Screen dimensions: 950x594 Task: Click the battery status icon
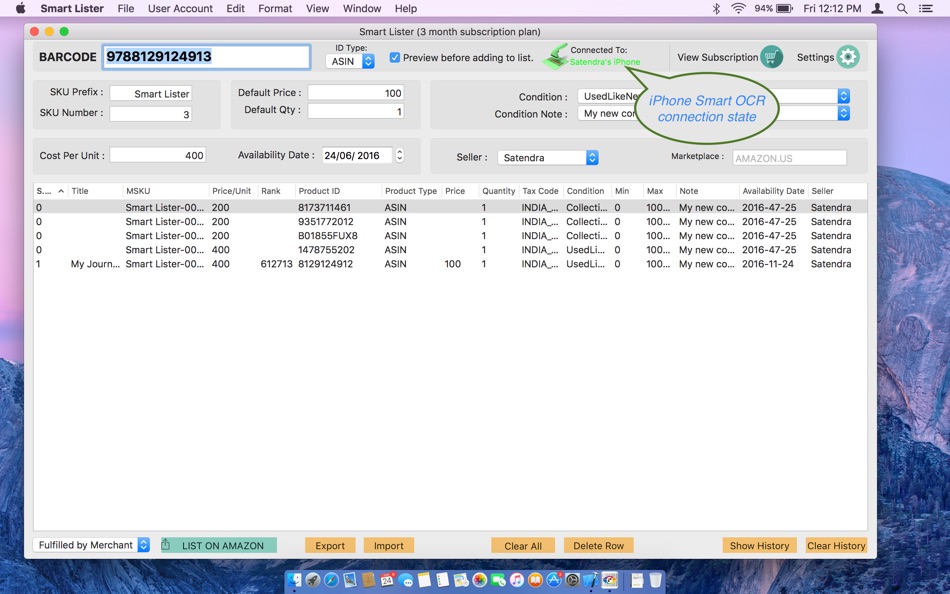785,8
